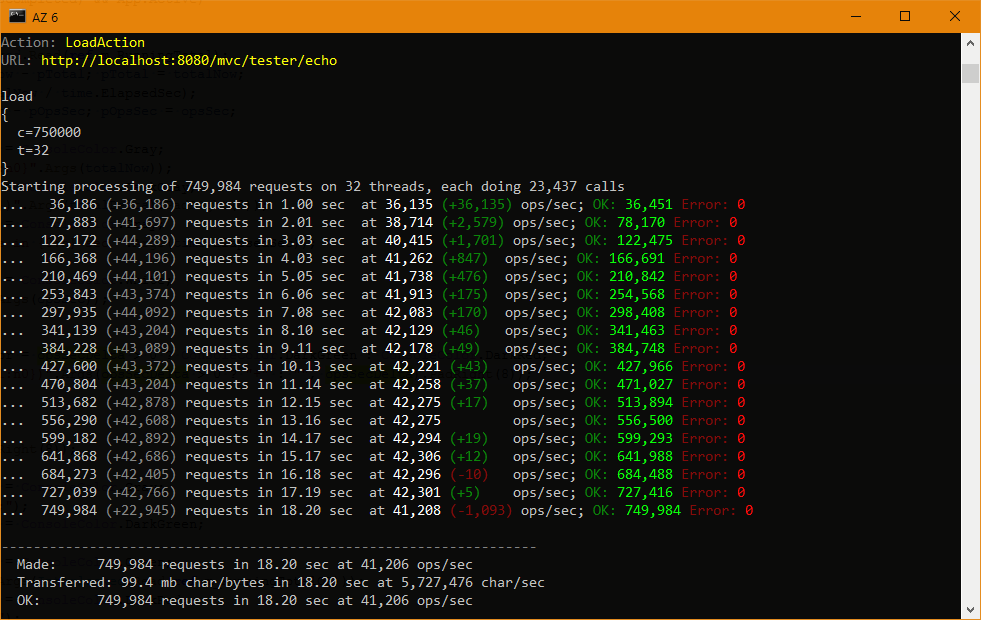Click the LoadAction text

pyautogui.click(x=105, y=43)
